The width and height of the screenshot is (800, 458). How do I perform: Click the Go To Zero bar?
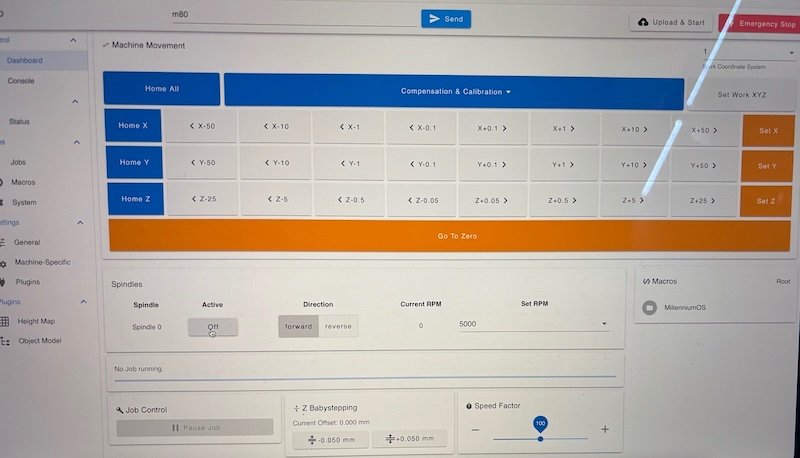click(449, 236)
